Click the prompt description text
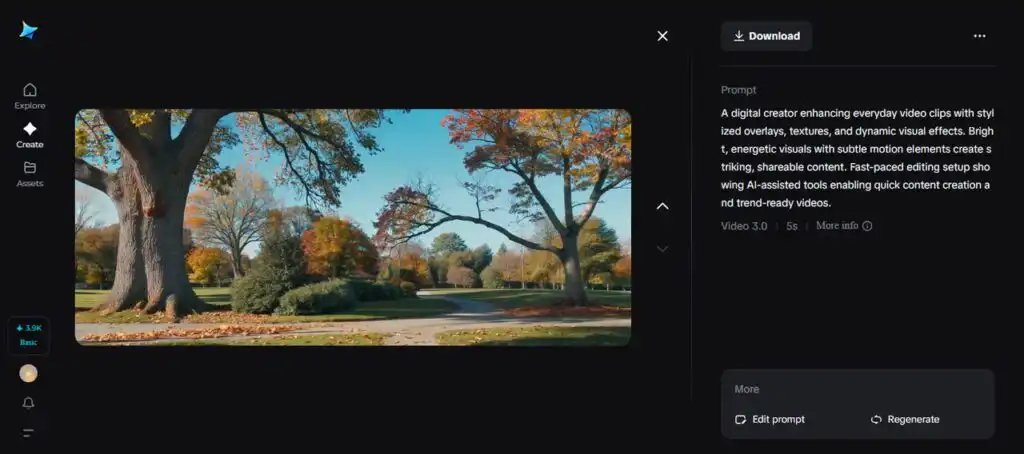The image size is (1024, 454). [857, 158]
